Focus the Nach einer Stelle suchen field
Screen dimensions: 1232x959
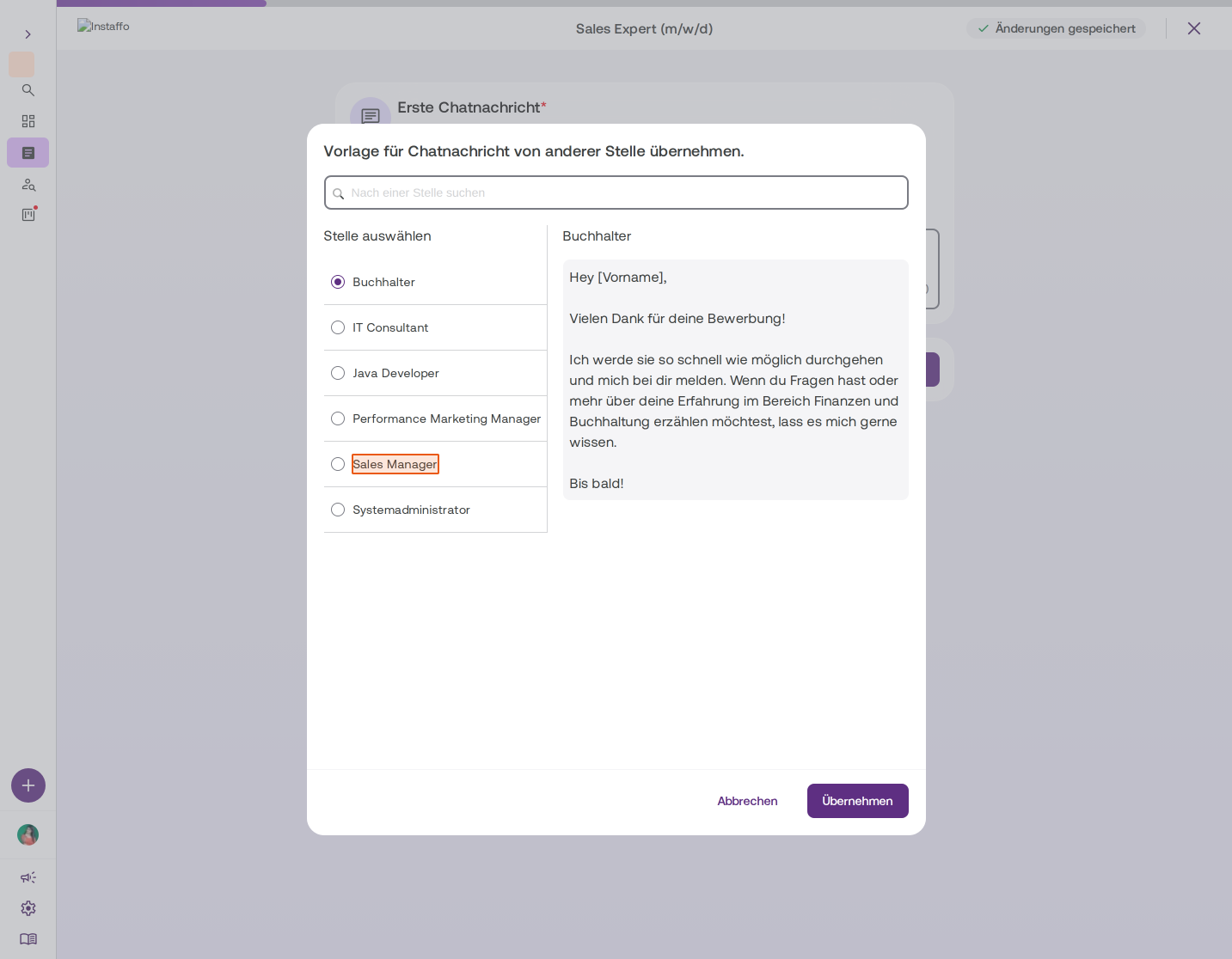tap(616, 192)
